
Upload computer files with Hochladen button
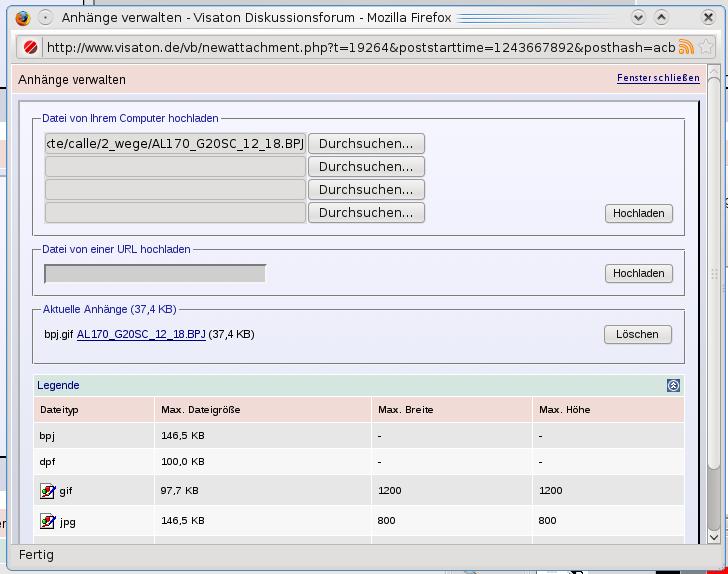tap(638, 213)
